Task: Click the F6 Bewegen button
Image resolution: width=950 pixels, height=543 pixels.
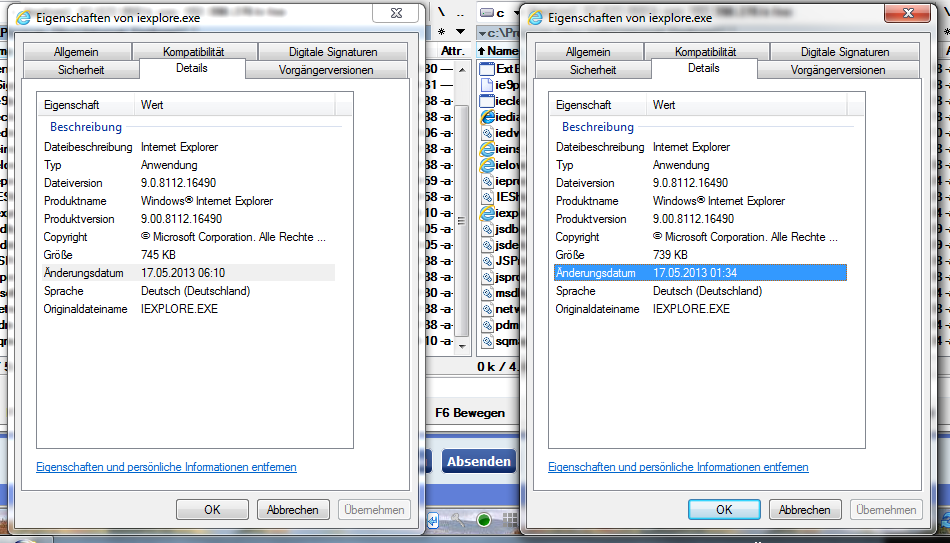Action: coord(470,413)
